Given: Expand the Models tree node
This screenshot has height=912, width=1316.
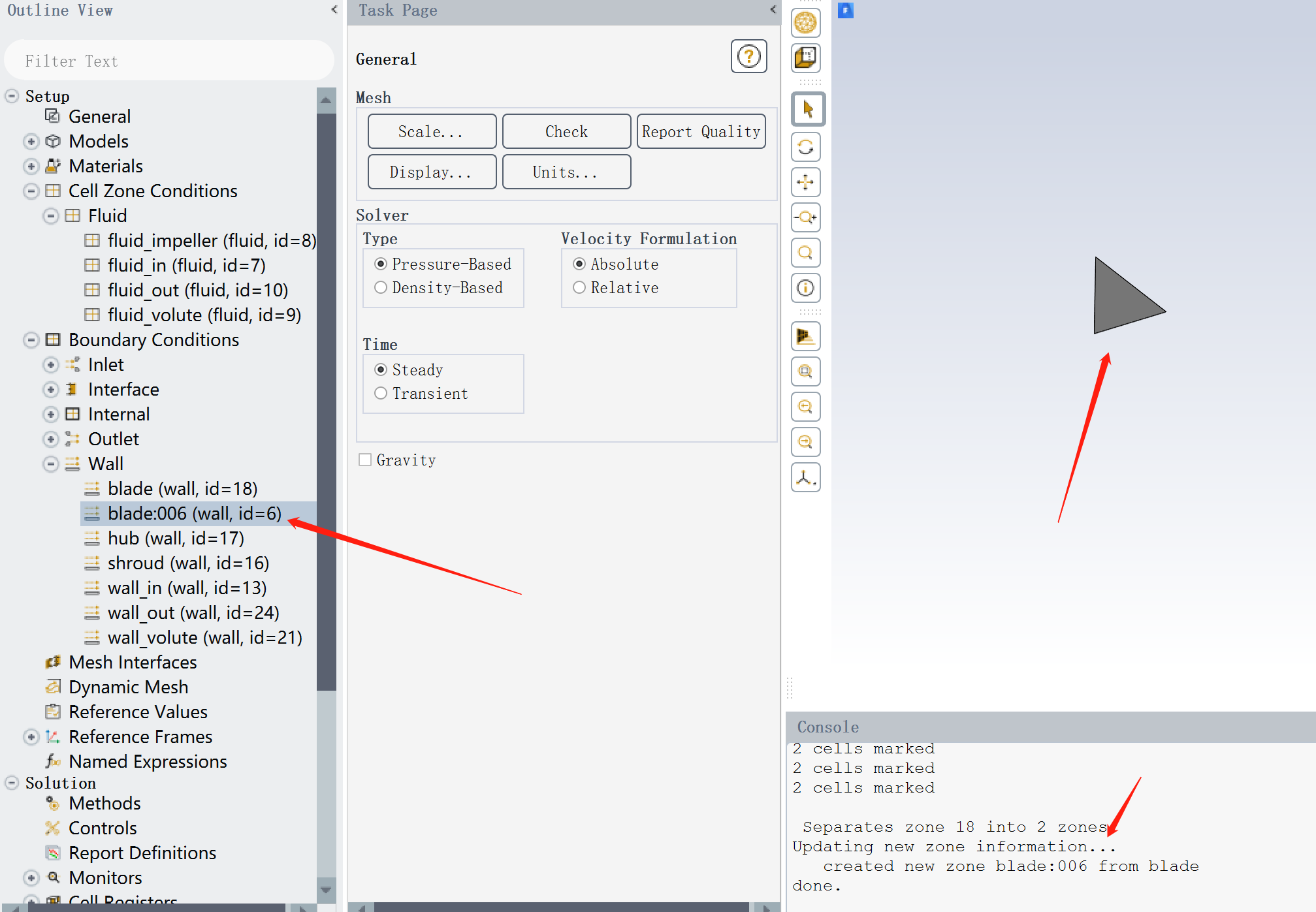Looking at the screenshot, I should 31,142.
